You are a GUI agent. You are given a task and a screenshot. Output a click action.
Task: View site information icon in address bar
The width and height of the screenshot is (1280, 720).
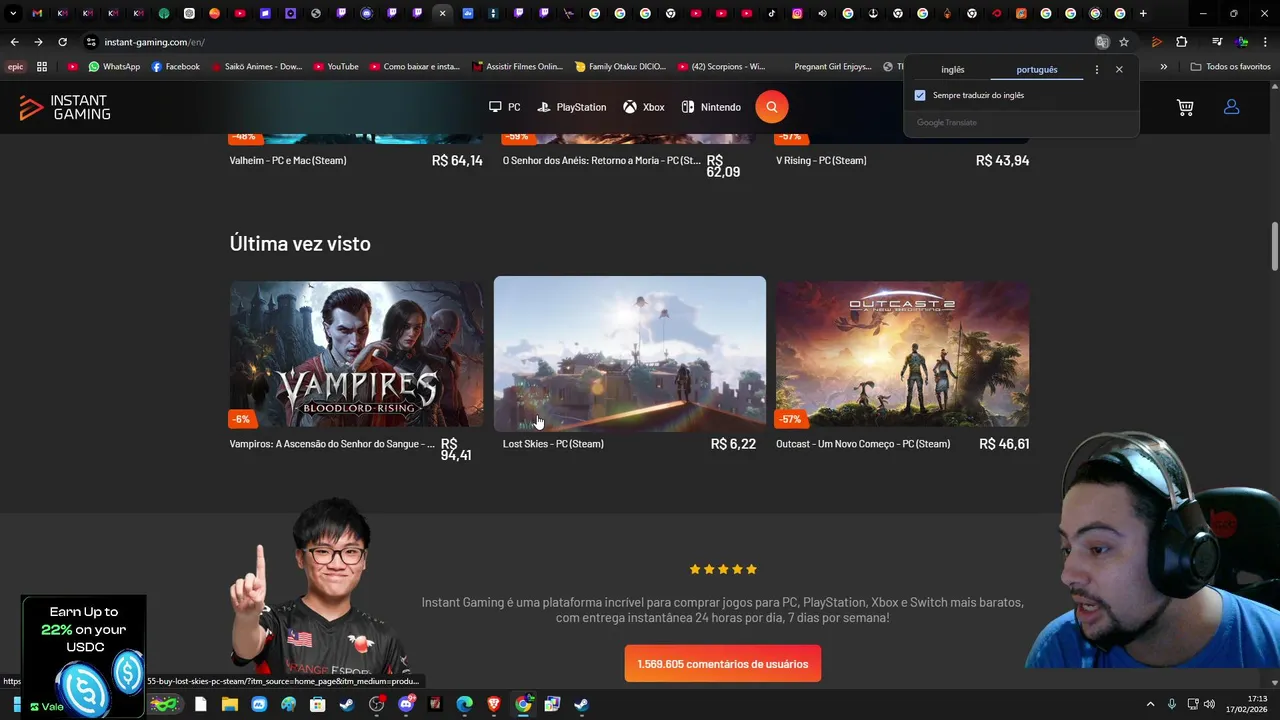coord(91,42)
